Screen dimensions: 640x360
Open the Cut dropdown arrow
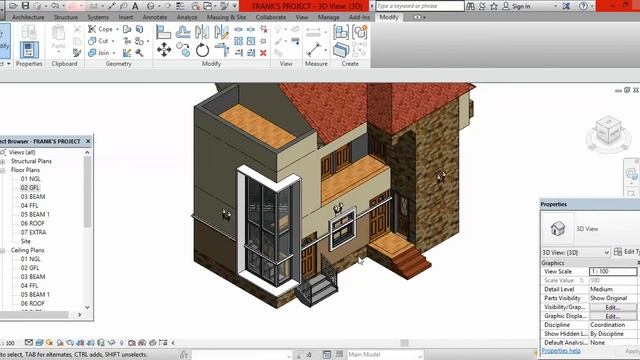point(113,41)
